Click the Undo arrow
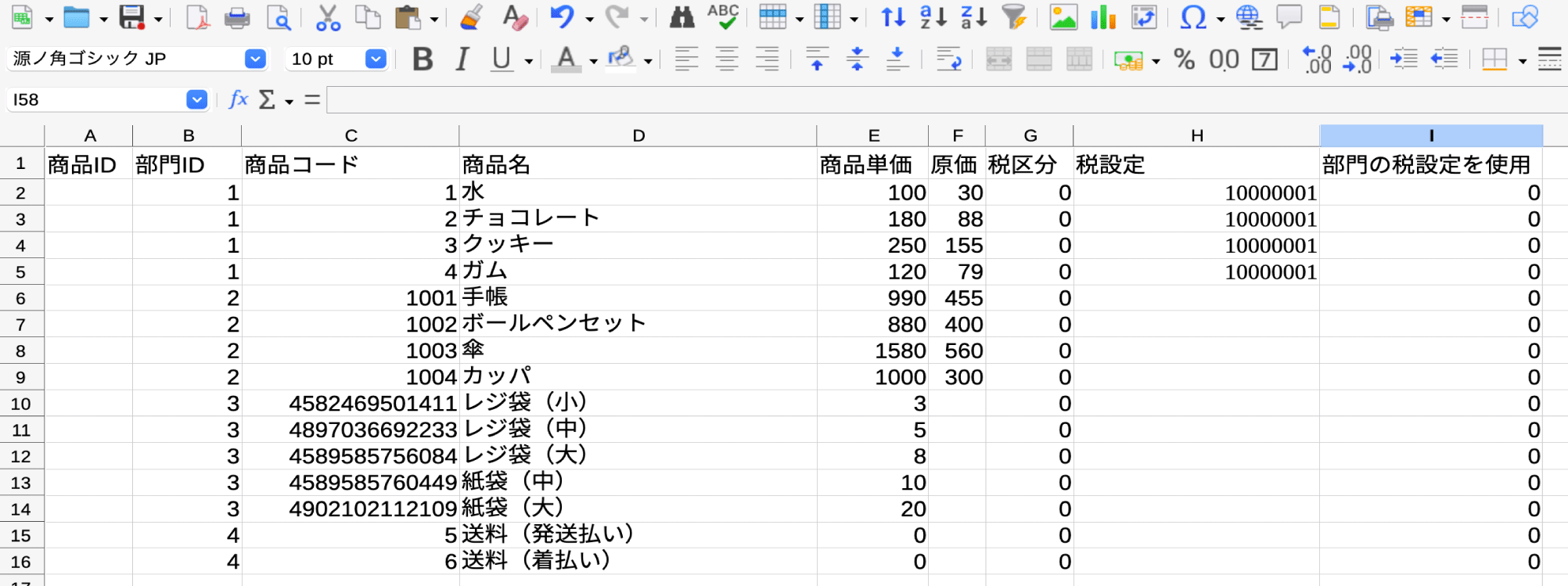This screenshot has width=1568, height=586. click(x=562, y=17)
